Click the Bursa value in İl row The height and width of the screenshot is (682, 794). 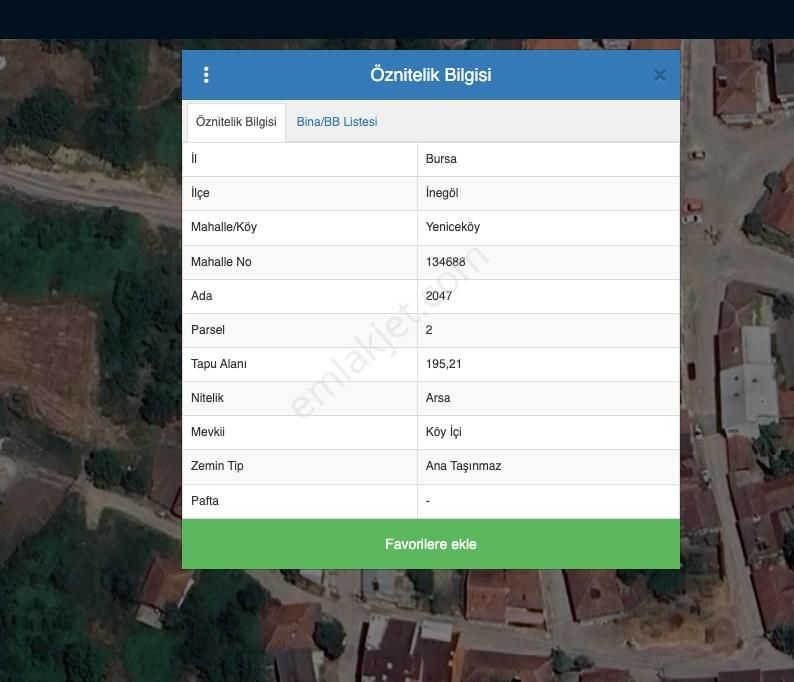(441, 159)
